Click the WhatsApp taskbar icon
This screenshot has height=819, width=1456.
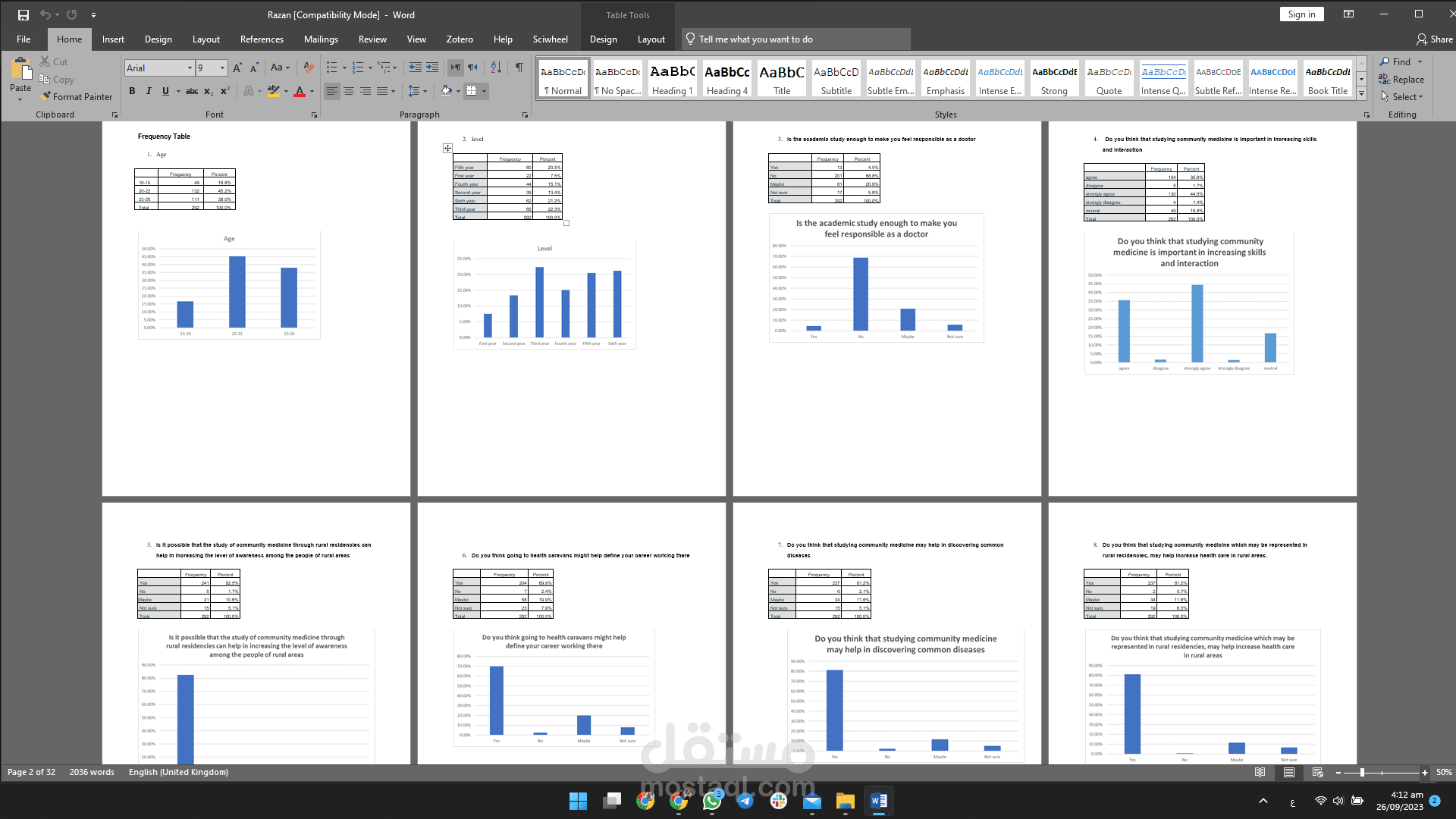click(x=712, y=801)
